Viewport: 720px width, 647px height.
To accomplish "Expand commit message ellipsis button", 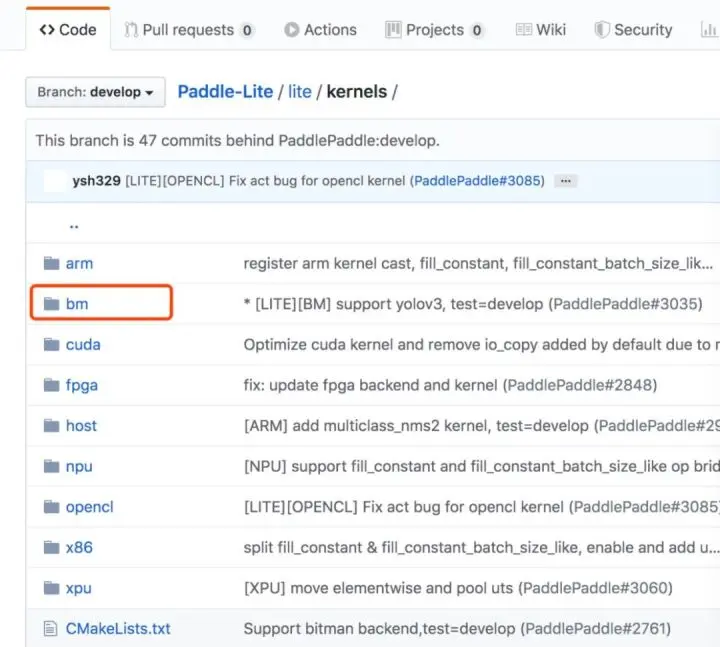I will [566, 181].
